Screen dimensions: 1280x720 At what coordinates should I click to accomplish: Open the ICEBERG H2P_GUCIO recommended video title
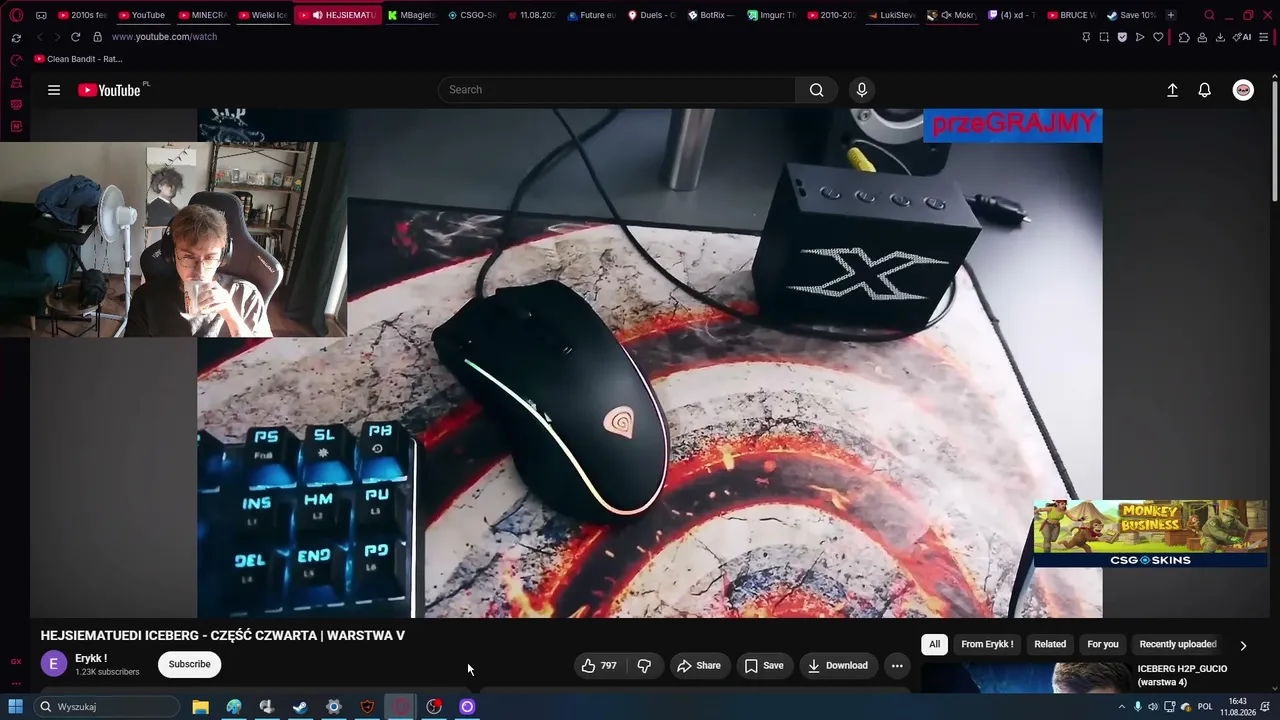(1182, 675)
